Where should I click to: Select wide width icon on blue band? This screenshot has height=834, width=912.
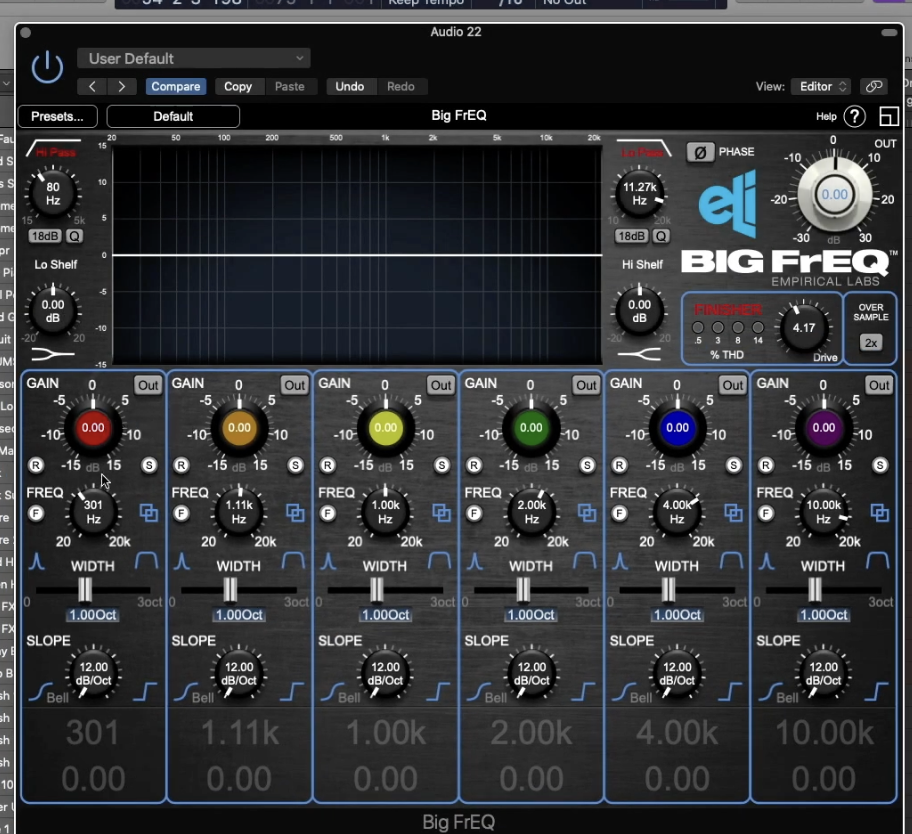point(731,561)
